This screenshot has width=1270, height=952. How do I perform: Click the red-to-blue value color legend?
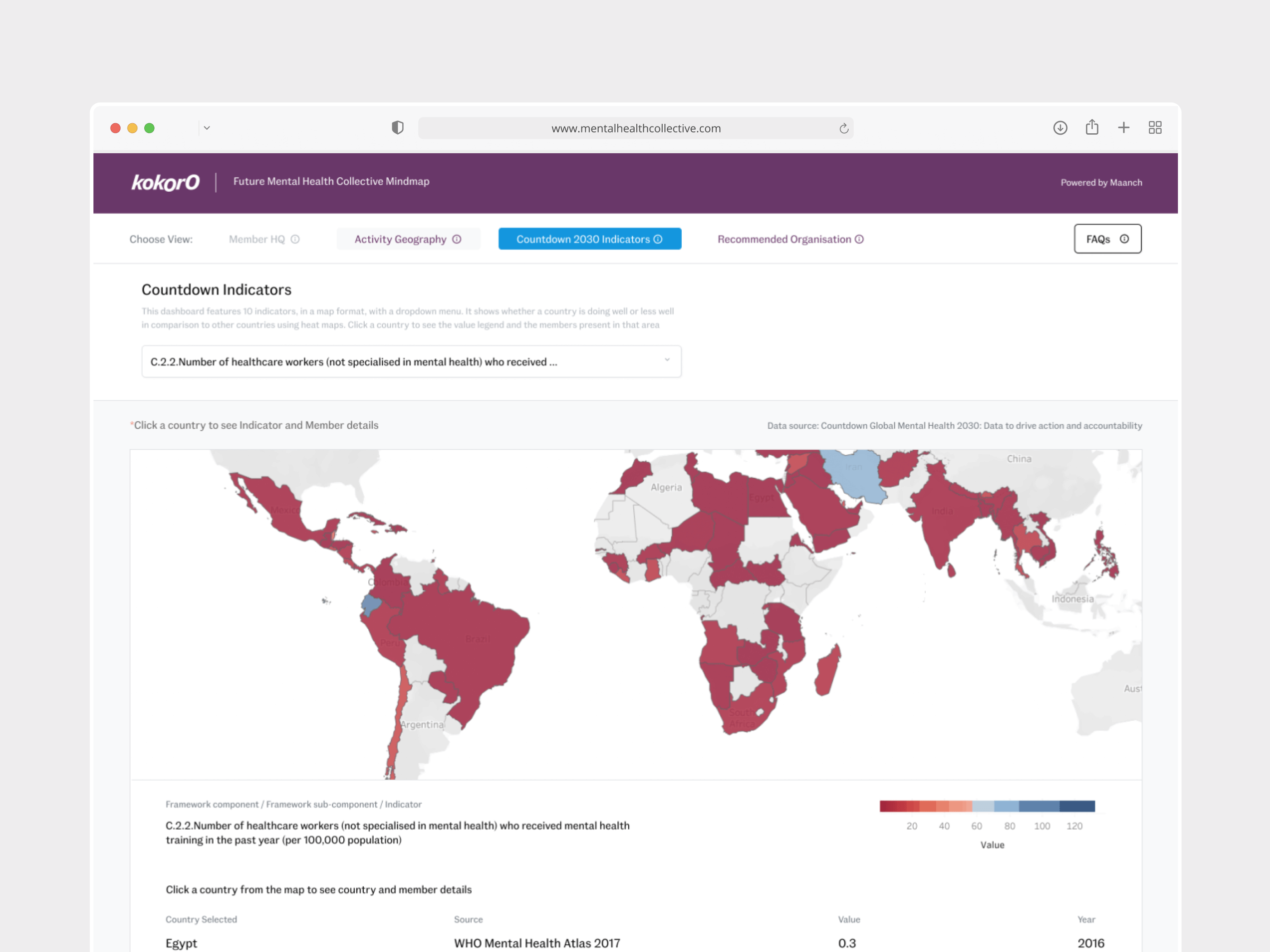[x=987, y=806]
